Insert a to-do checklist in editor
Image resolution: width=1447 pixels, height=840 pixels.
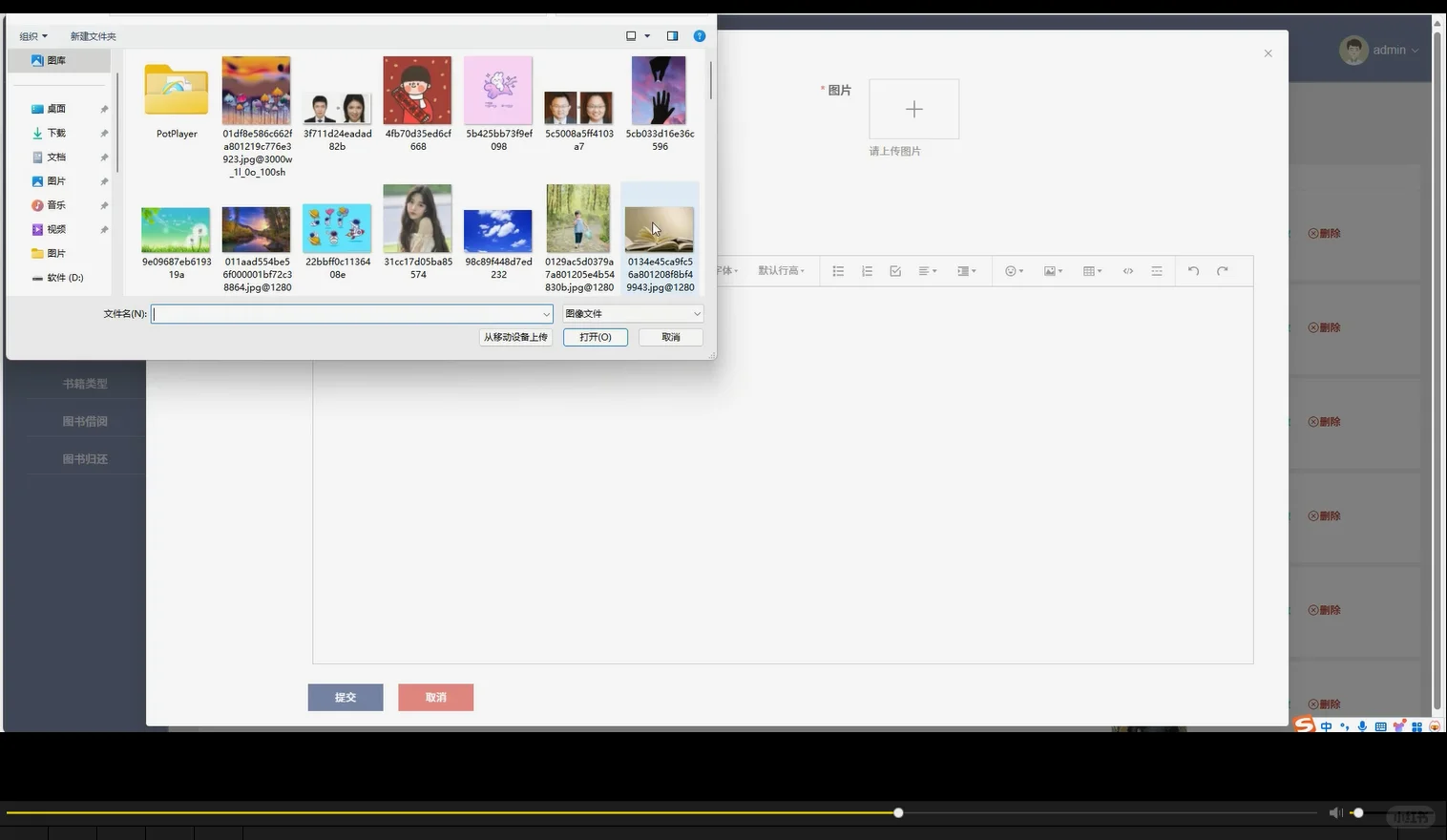(895, 271)
